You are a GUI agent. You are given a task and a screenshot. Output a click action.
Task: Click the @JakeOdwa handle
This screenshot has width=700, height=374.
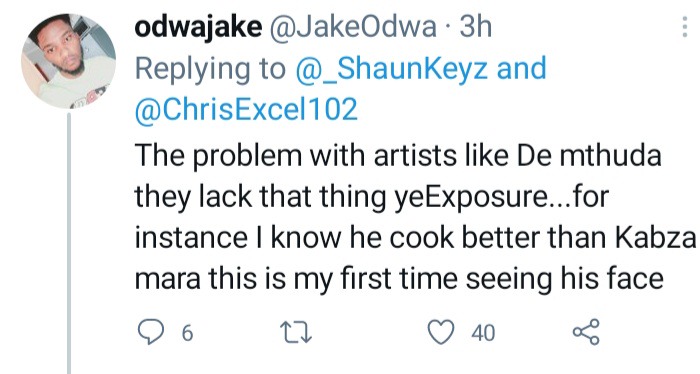click(x=352, y=27)
